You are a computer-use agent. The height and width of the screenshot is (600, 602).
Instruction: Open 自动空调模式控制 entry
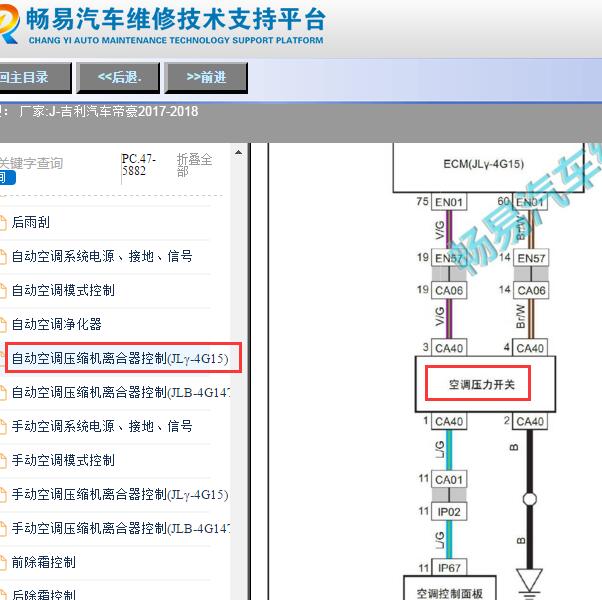tap(63, 290)
